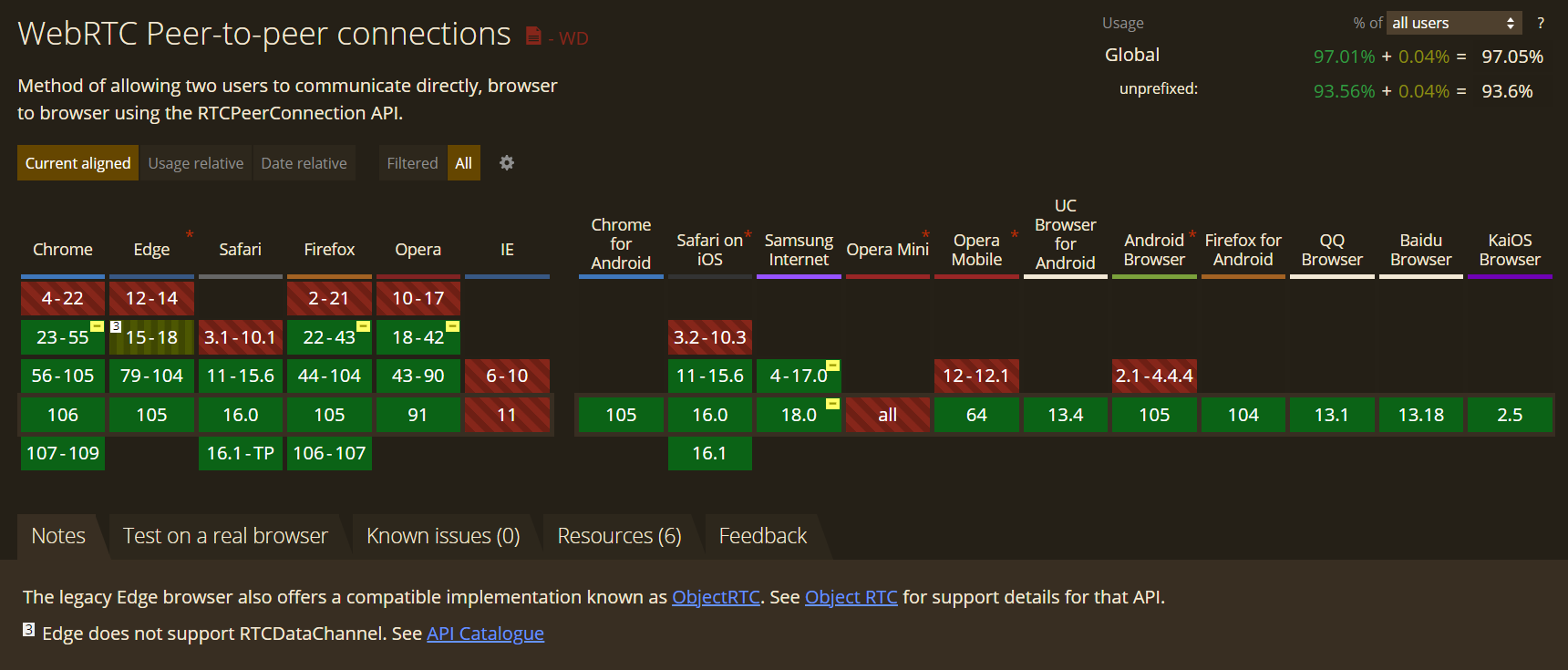1568x670 pixels.
Task: Click the Chrome for Android column header
Action: pyautogui.click(x=621, y=243)
